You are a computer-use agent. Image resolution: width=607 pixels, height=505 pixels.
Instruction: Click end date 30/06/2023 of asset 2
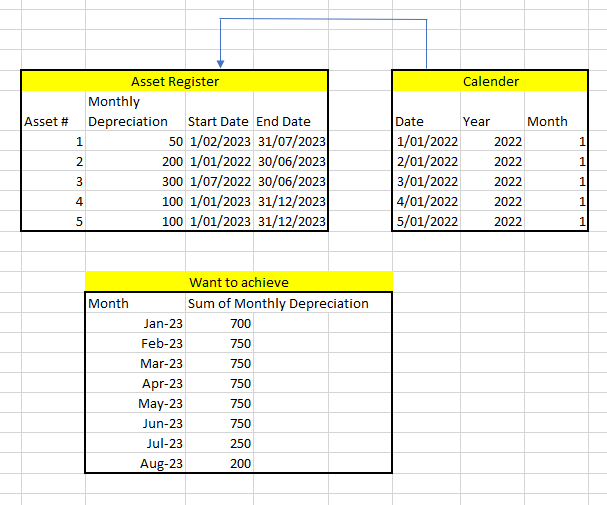(291, 161)
